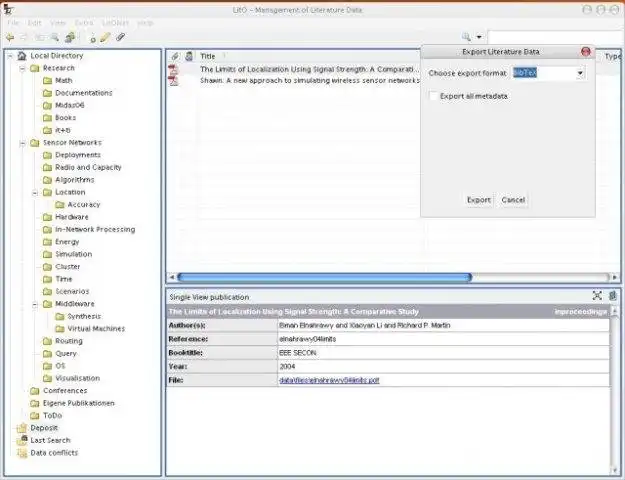Click the horizontal scrollbar thumb in publication list
625x480 pixels.
point(324,277)
